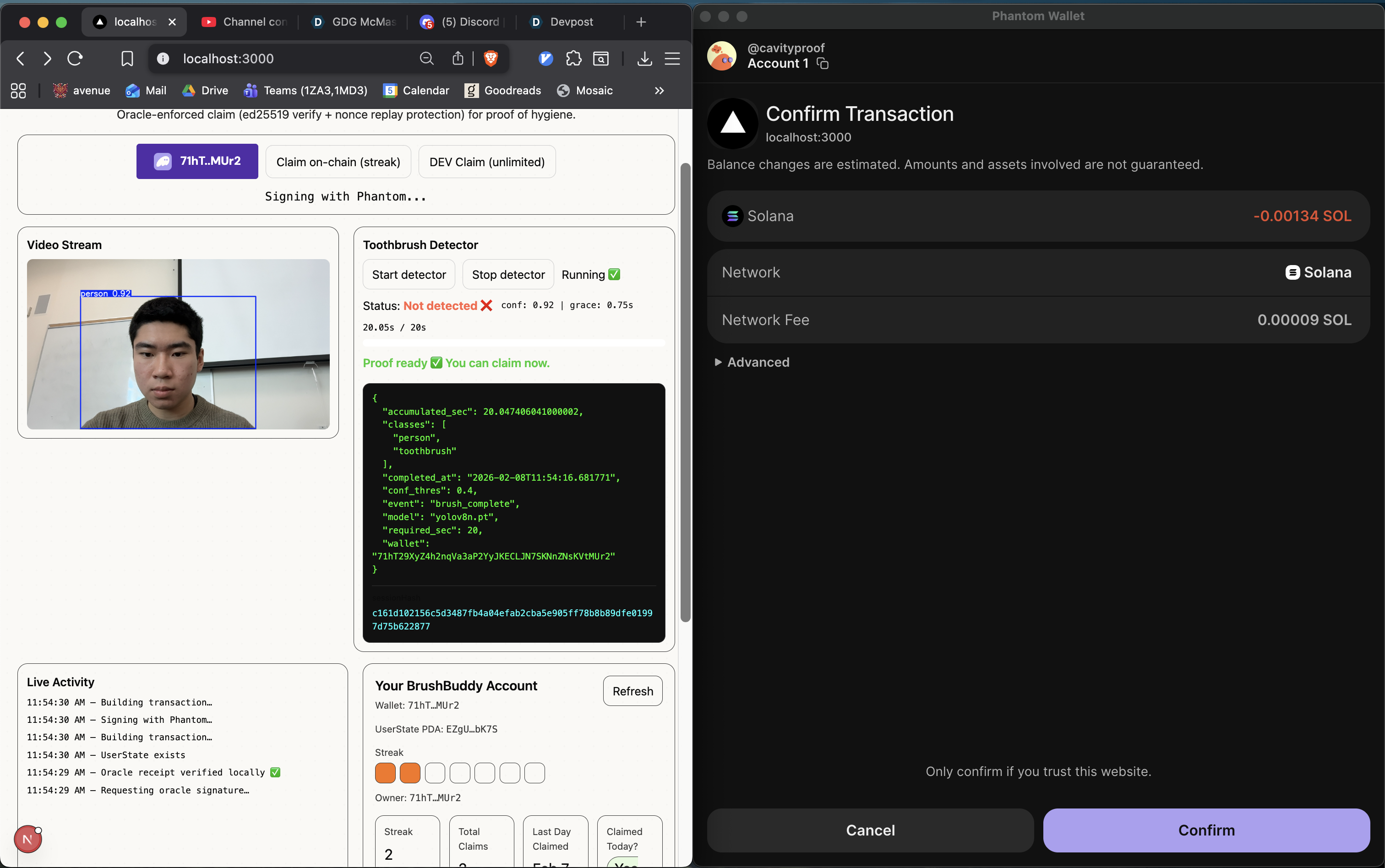
Task: Open the browser Downloads icon
Action: coord(644,59)
